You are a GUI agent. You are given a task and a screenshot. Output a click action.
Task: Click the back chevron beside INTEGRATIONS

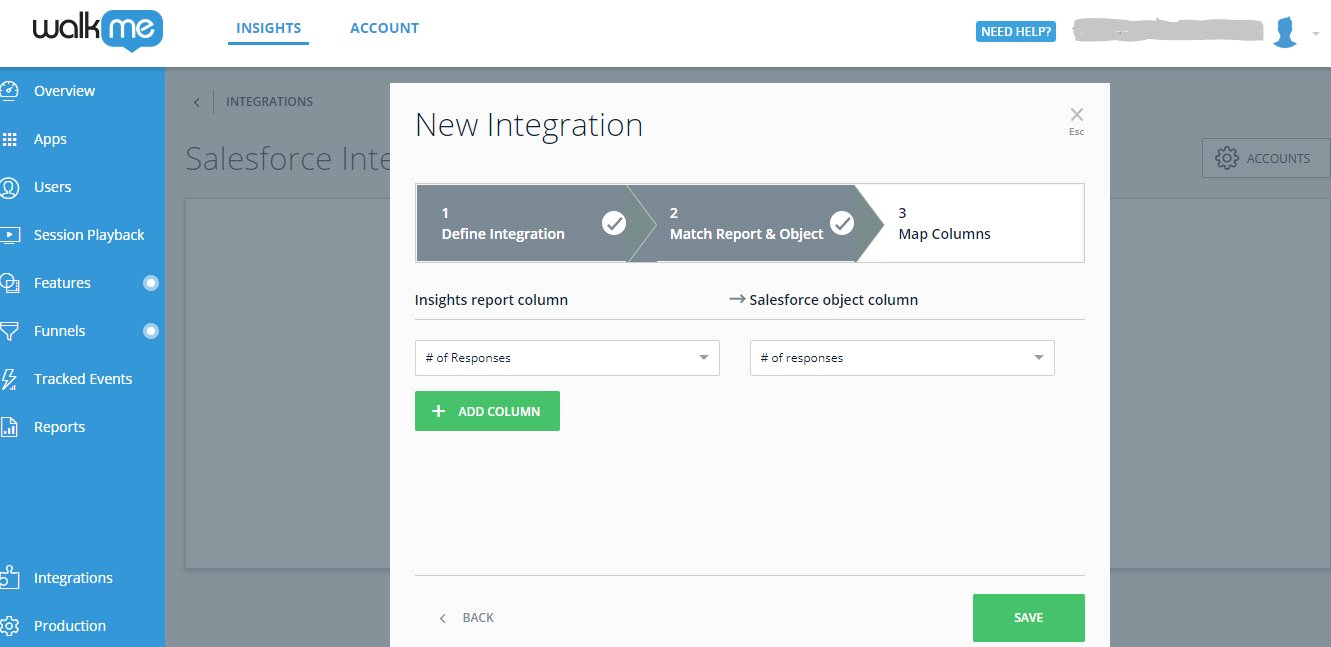click(197, 102)
